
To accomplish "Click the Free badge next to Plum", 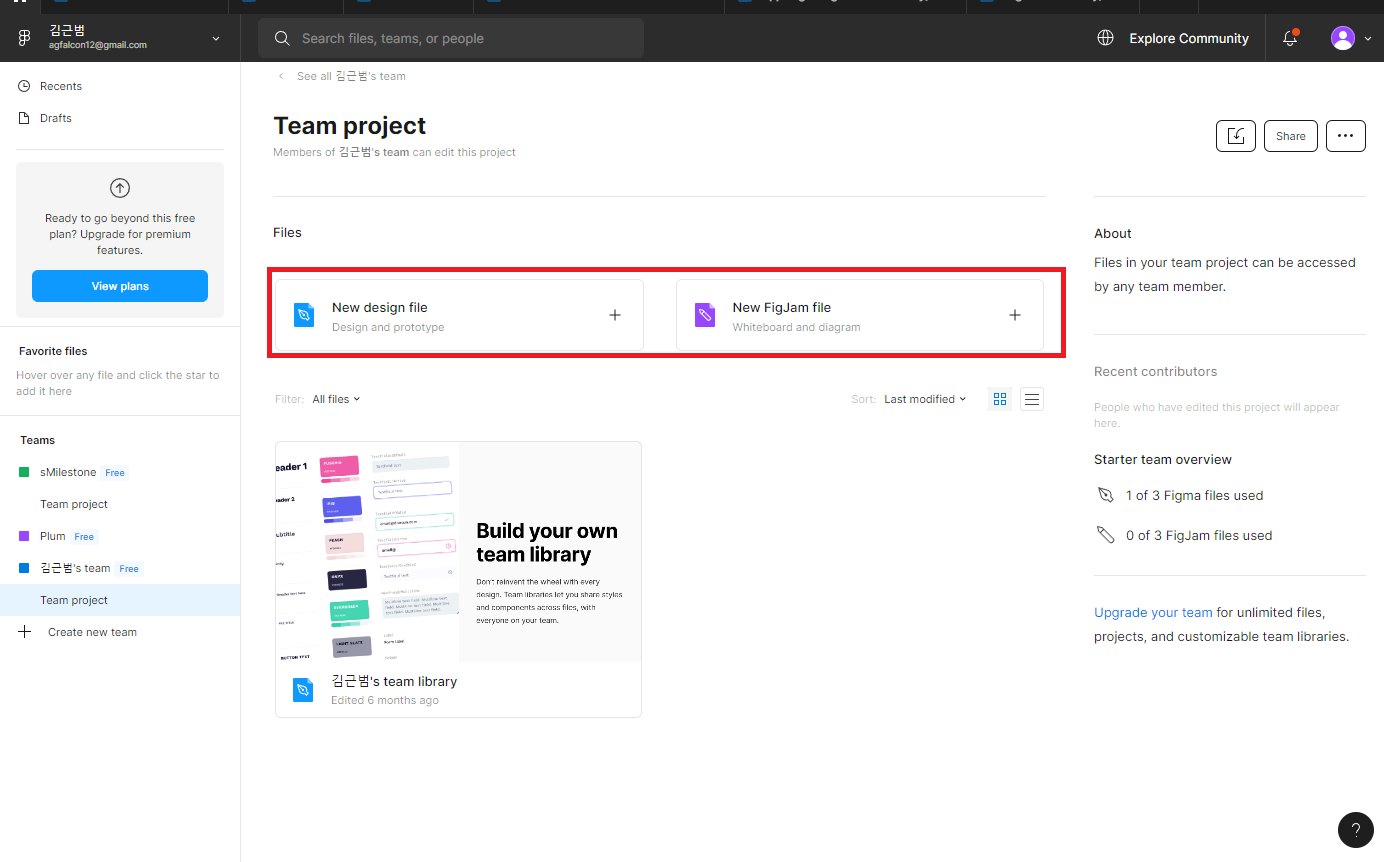I will click(x=84, y=537).
